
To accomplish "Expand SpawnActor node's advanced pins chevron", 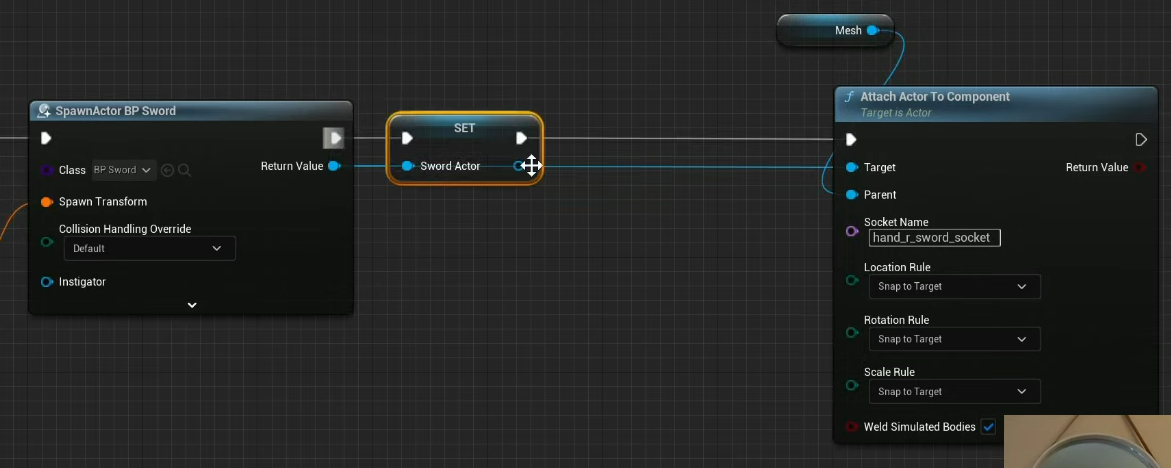I will [192, 305].
